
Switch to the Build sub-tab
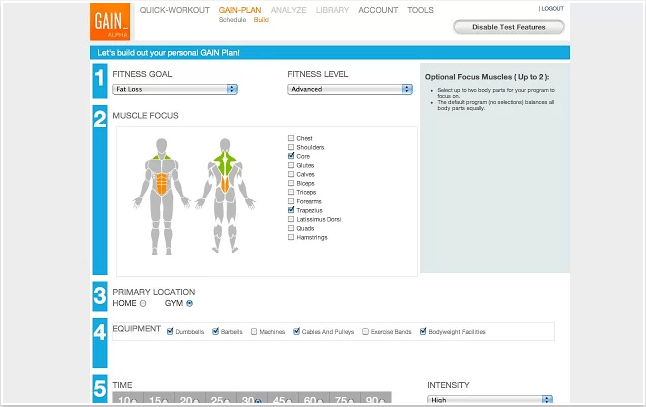261,20
